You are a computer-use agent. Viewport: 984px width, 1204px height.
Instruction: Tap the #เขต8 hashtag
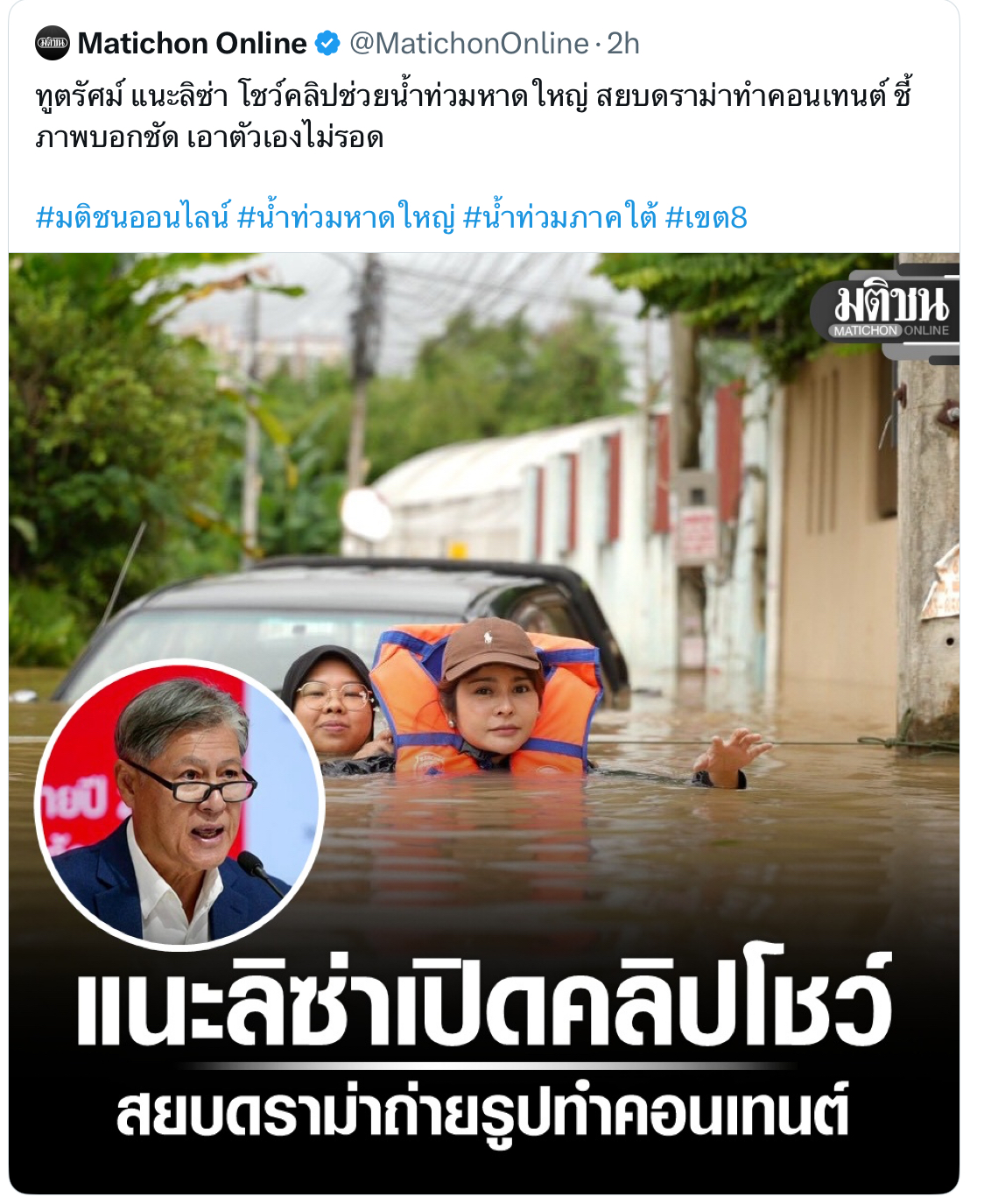706,216
